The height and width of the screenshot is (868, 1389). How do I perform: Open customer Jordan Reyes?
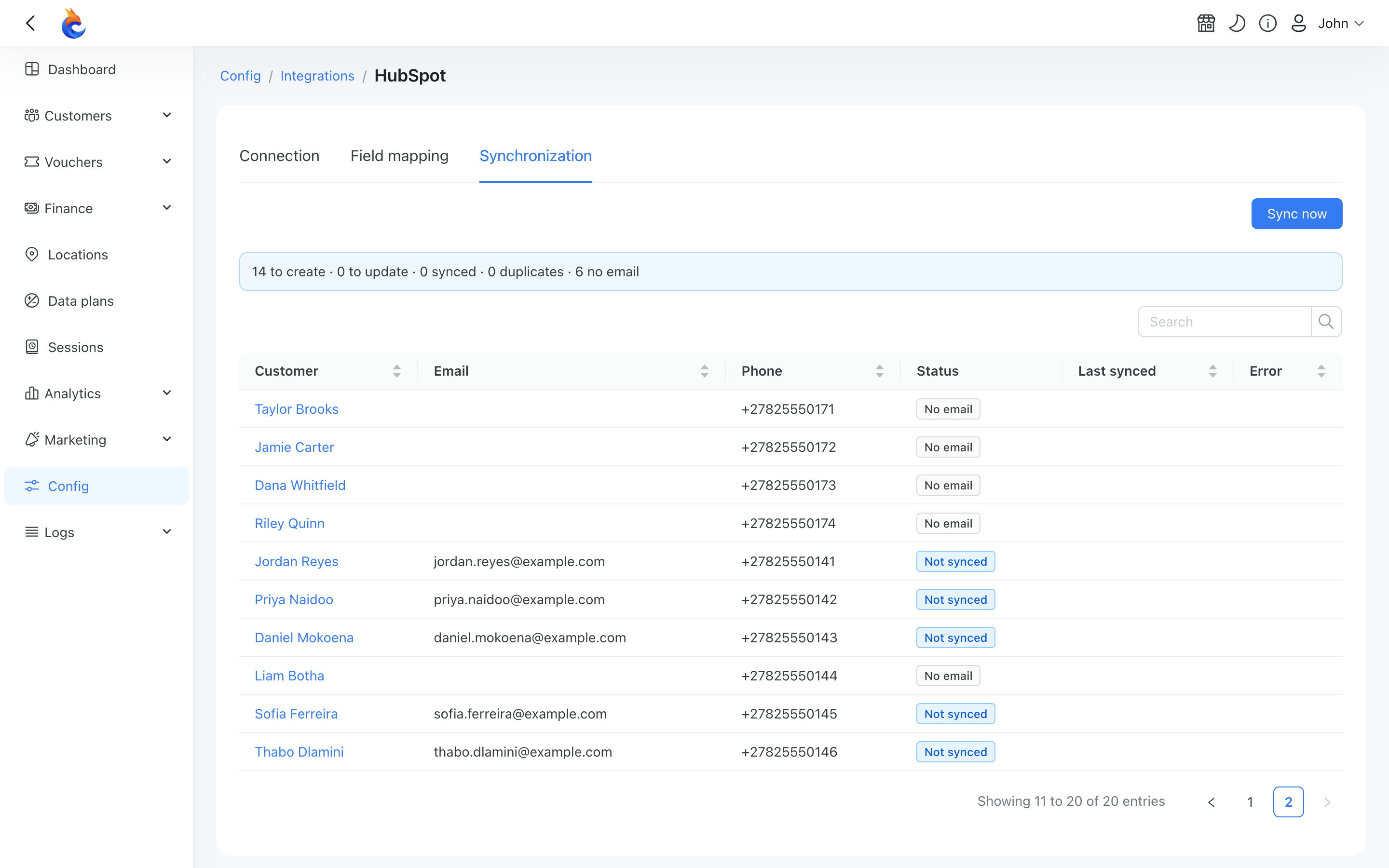tap(297, 561)
